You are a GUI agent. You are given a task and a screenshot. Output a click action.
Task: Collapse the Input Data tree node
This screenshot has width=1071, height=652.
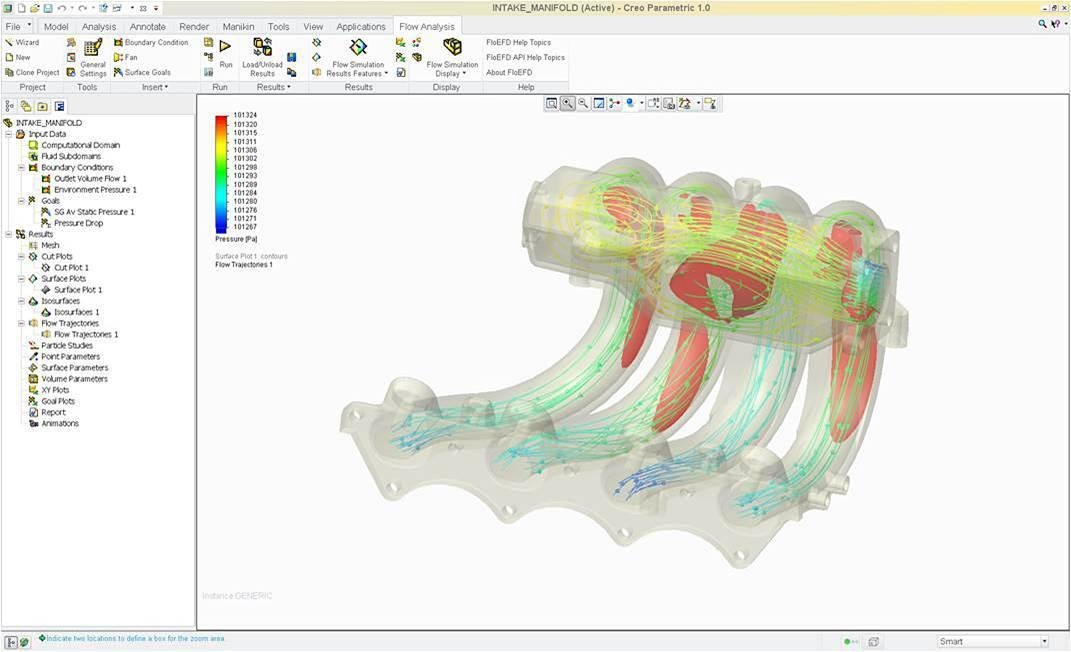tap(9, 134)
